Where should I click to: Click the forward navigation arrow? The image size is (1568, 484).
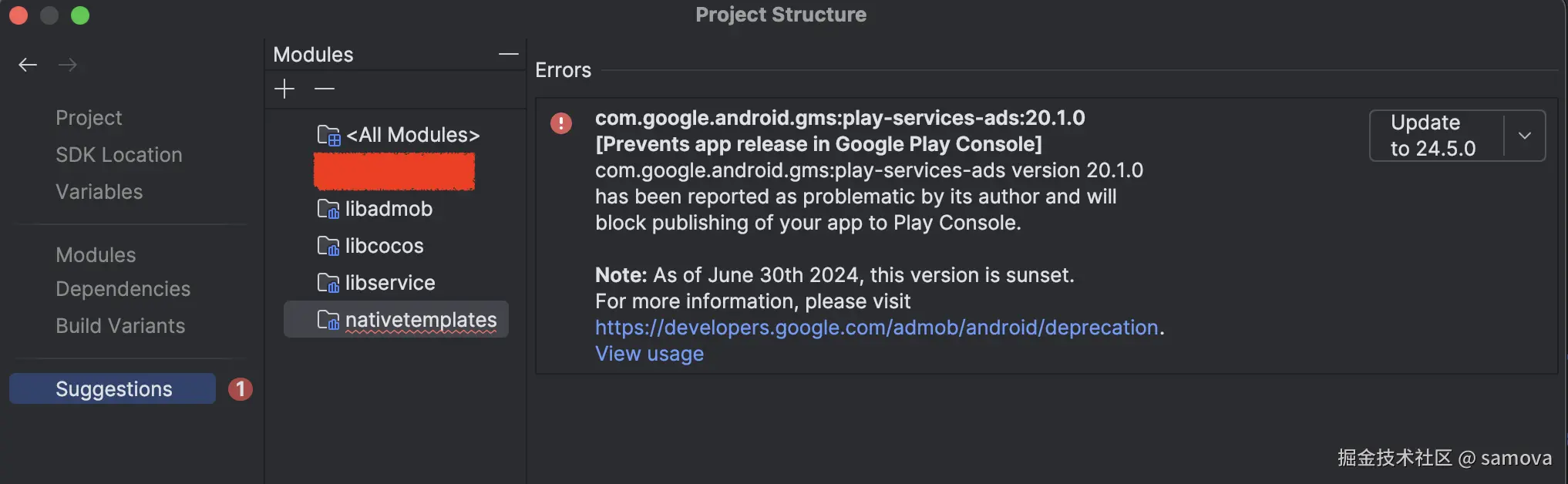[x=68, y=65]
